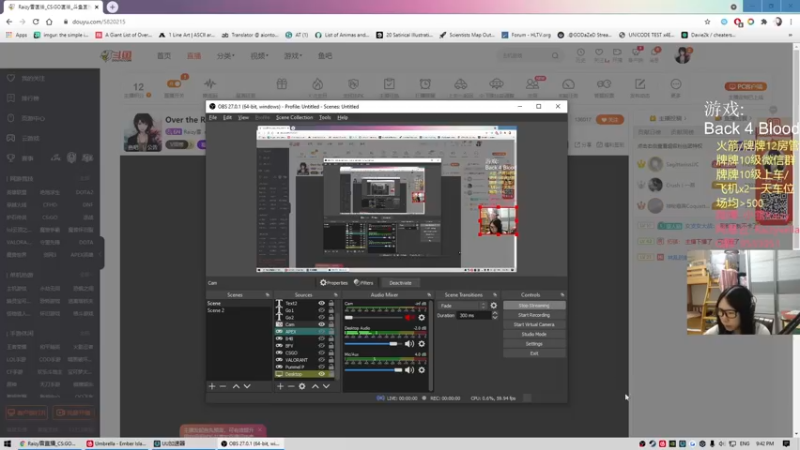Move source down arrow in Sources panel

point(326,386)
